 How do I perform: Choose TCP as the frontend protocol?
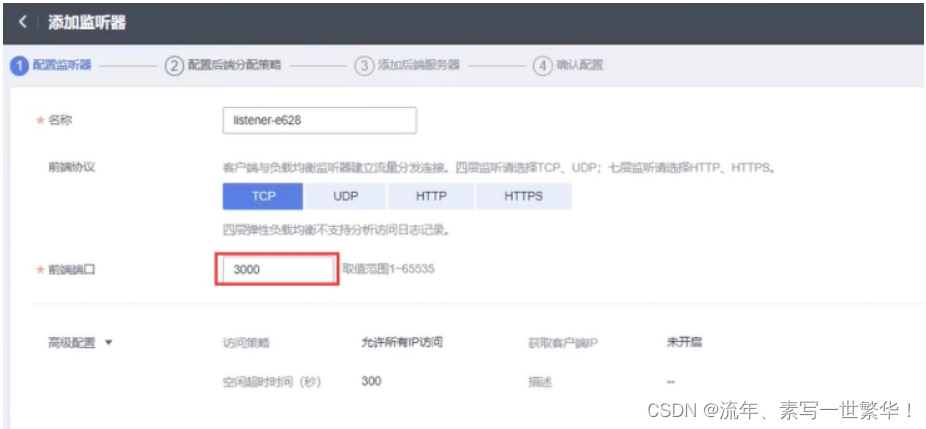[263, 196]
